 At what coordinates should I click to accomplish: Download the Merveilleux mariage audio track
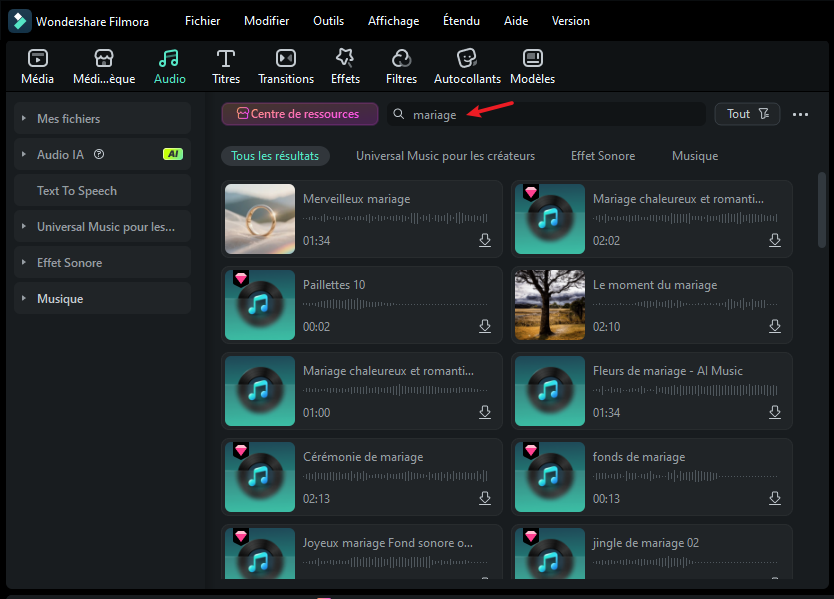(x=485, y=241)
